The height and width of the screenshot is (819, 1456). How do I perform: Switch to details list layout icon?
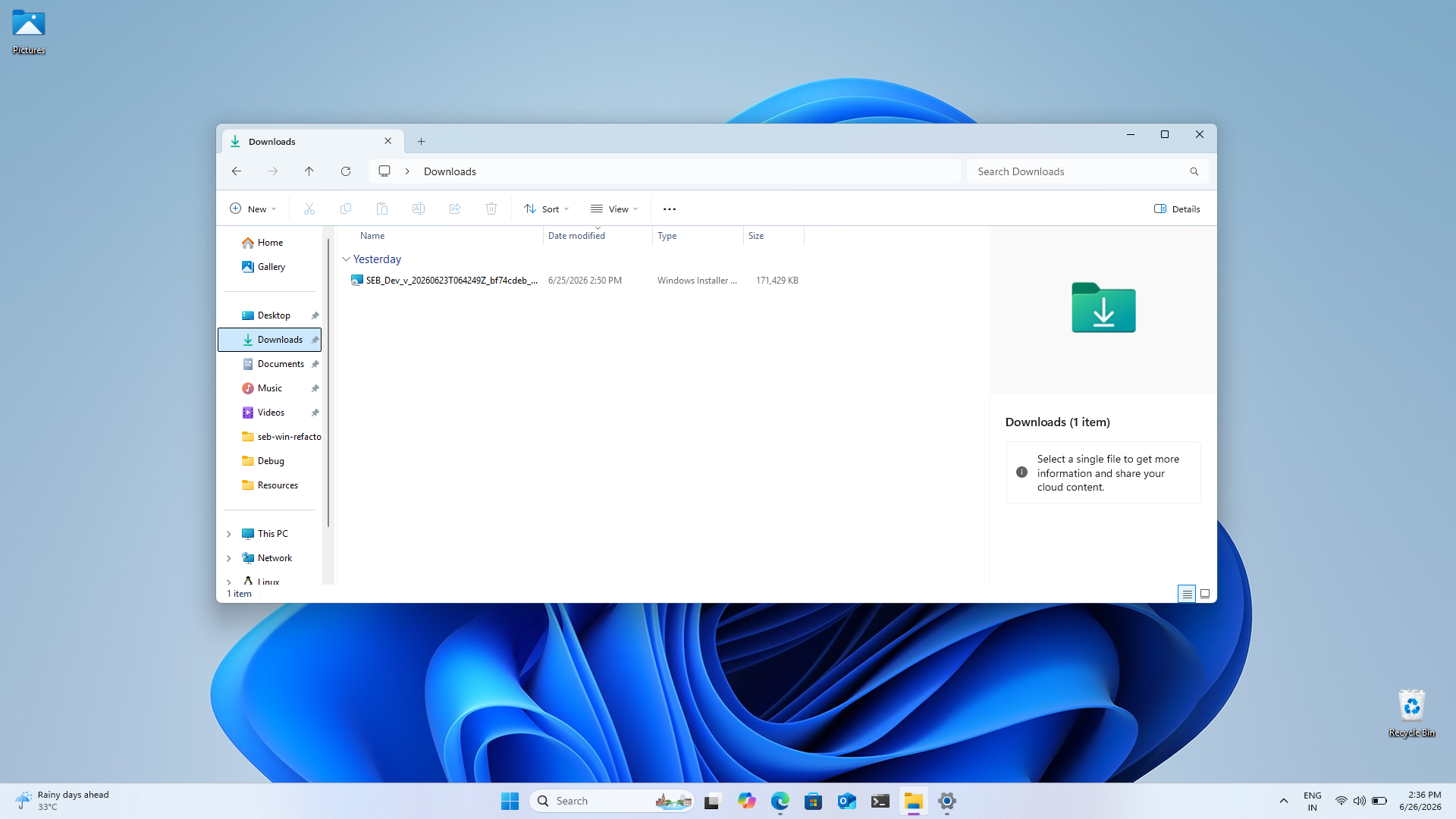pyautogui.click(x=1187, y=594)
